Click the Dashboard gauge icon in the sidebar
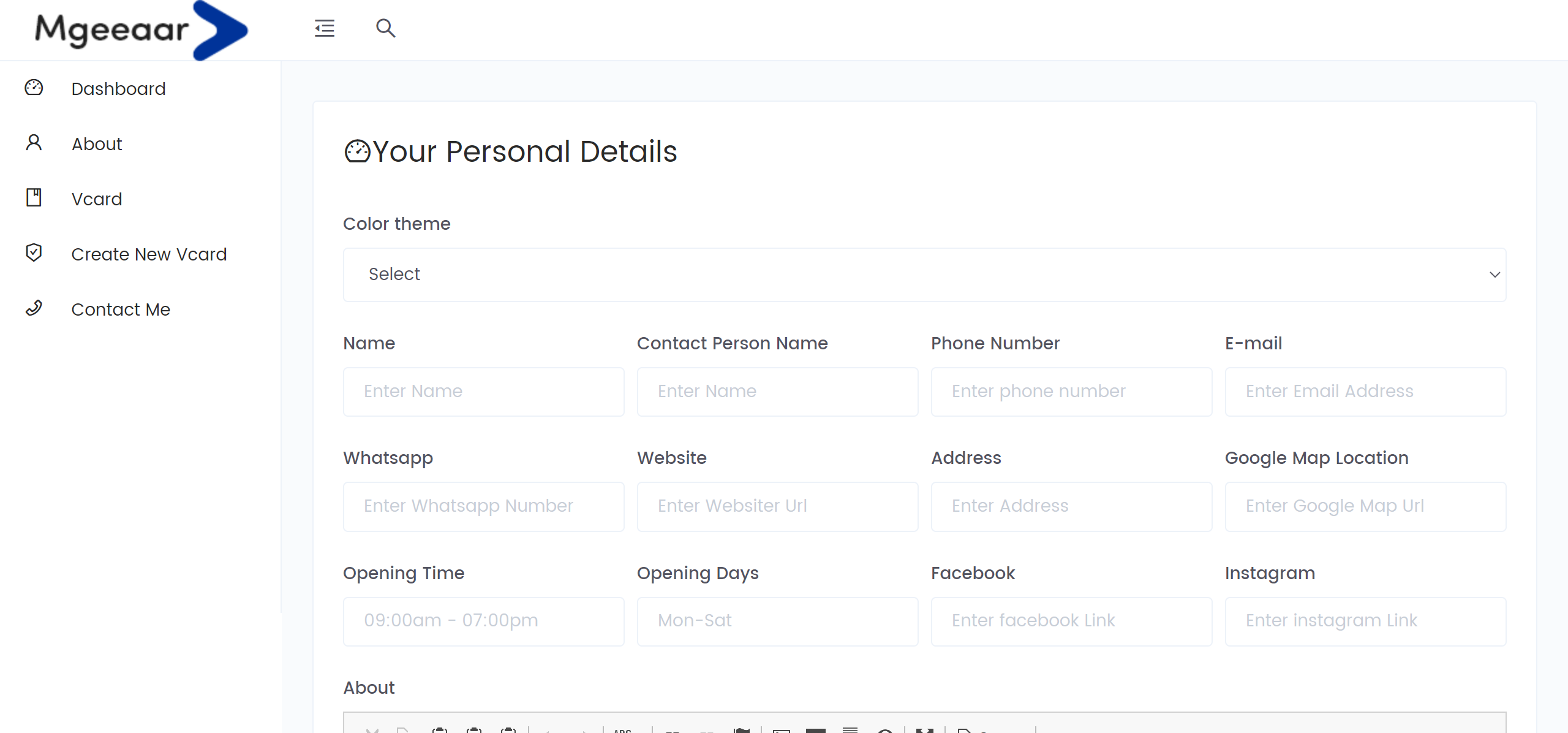1568x733 pixels. click(x=34, y=88)
